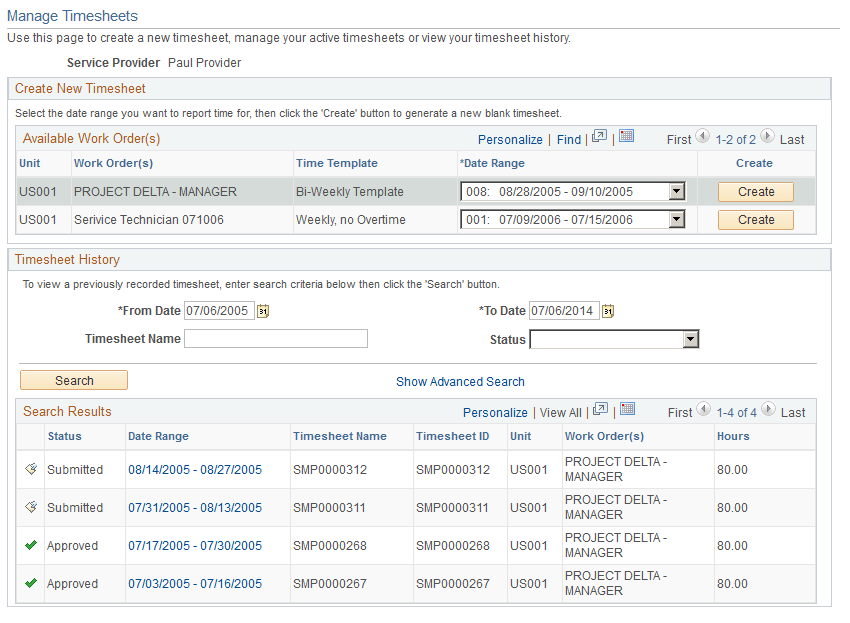Click the Find link above Available Work Orders

click(x=568, y=139)
